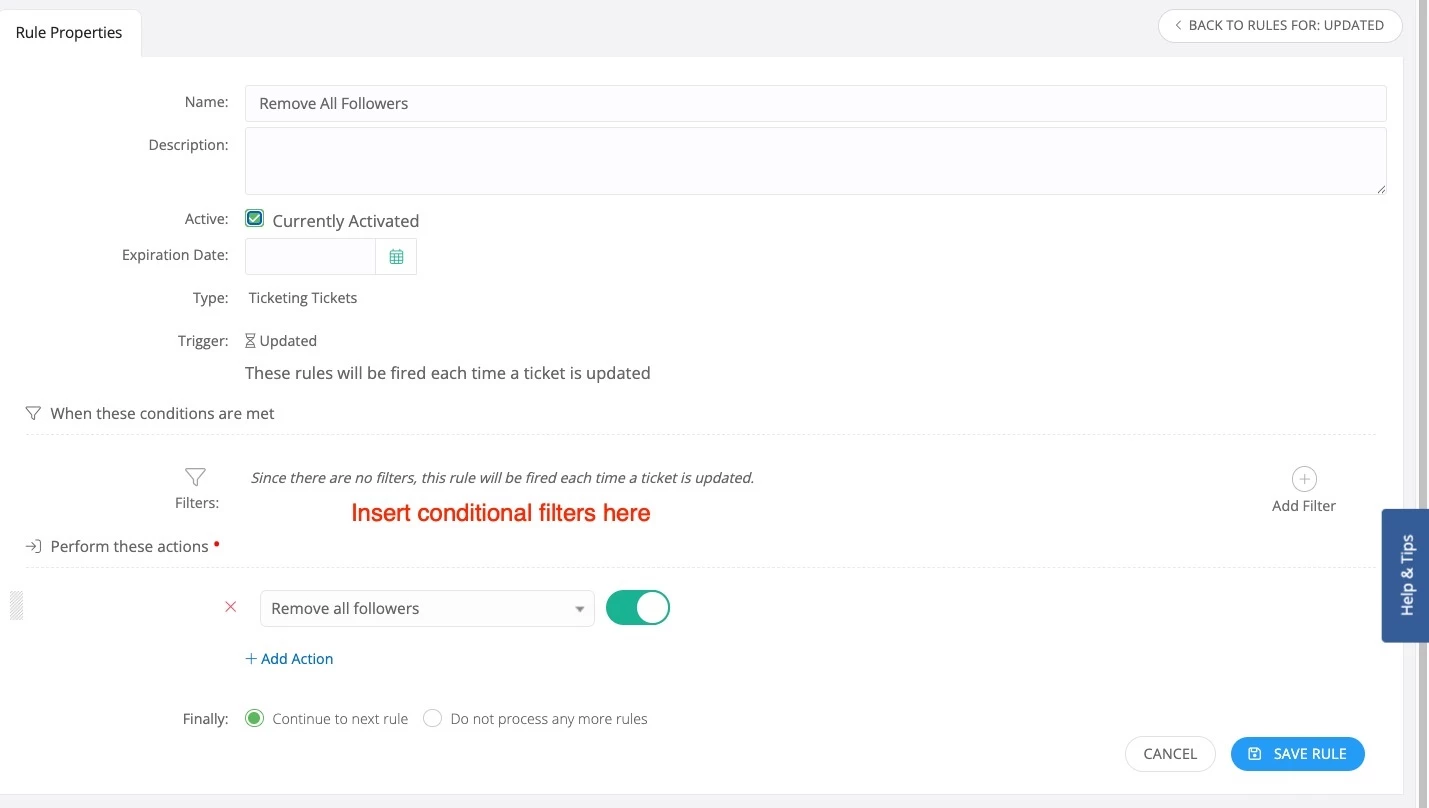Select the 'Continue to next rule' radio button
The width and height of the screenshot is (1429, 808).
[254, 718]
